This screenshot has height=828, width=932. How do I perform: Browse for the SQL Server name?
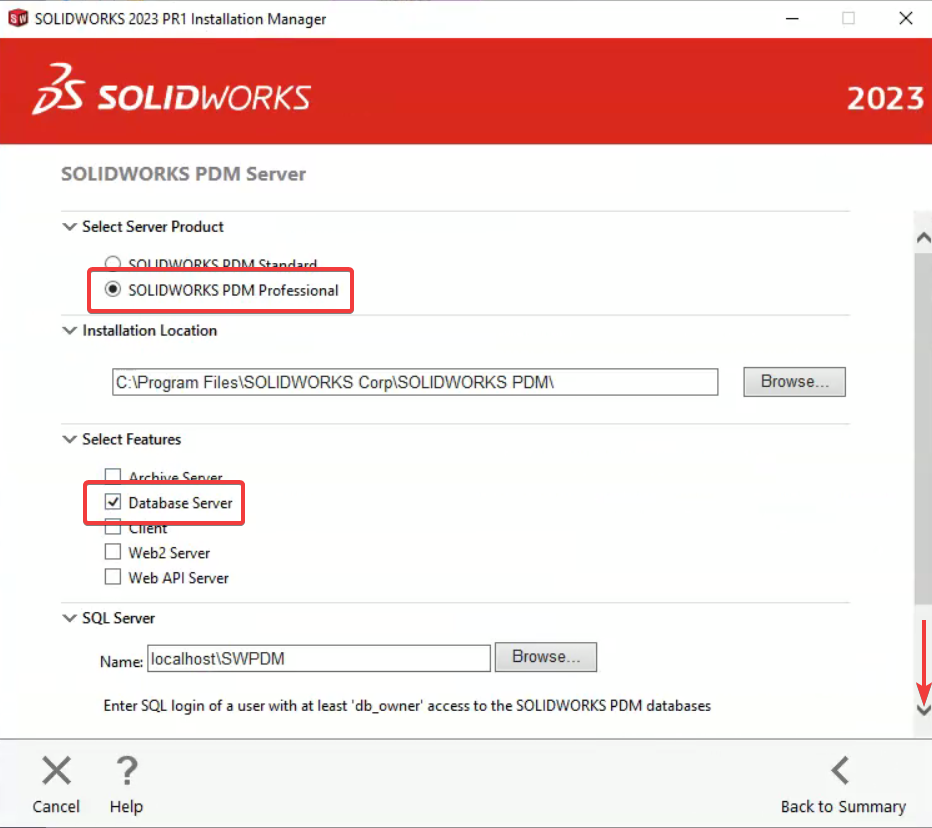[x=546, y=657]
